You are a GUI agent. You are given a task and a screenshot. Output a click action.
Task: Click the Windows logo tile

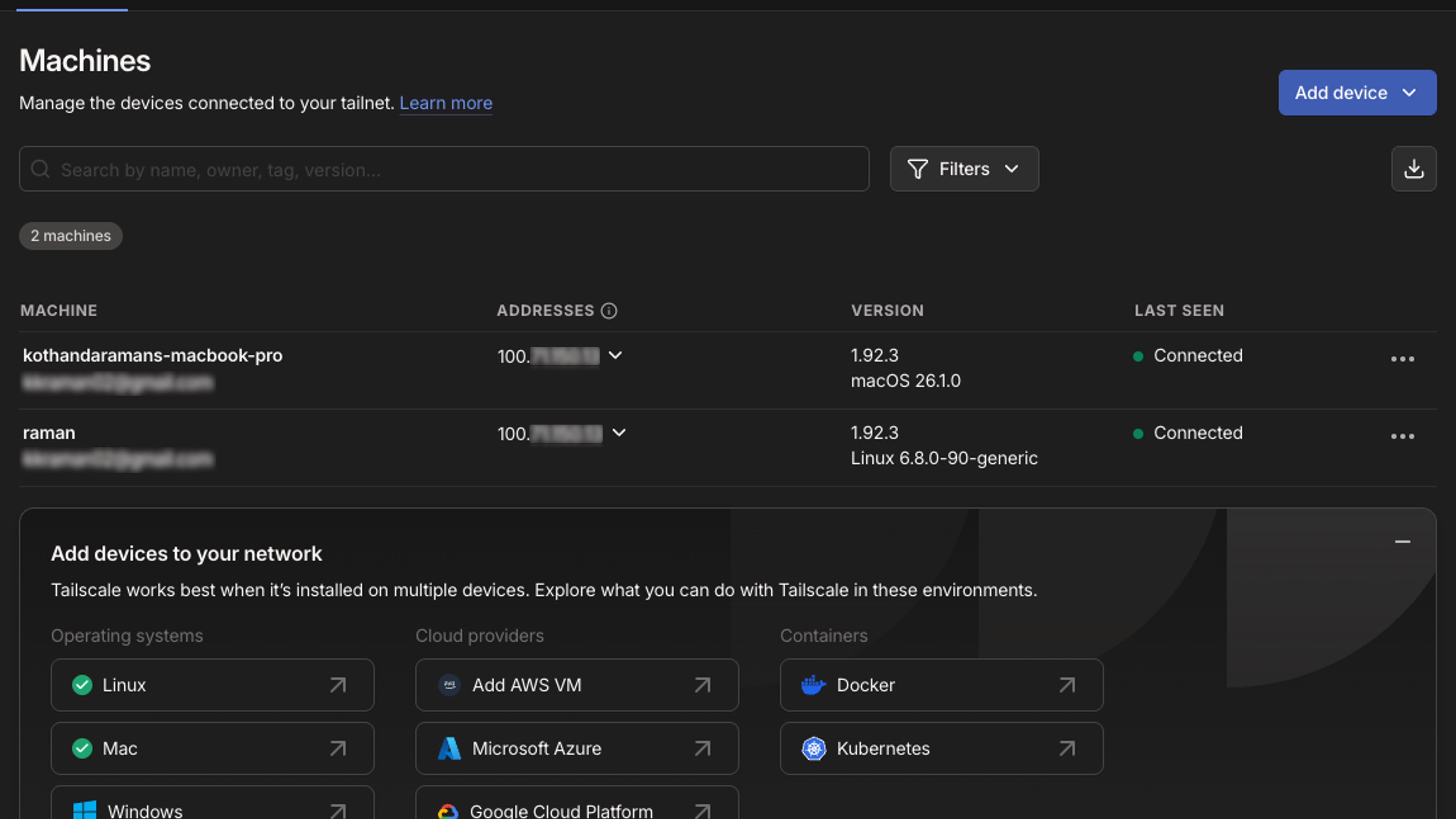(x=85, y=810)
